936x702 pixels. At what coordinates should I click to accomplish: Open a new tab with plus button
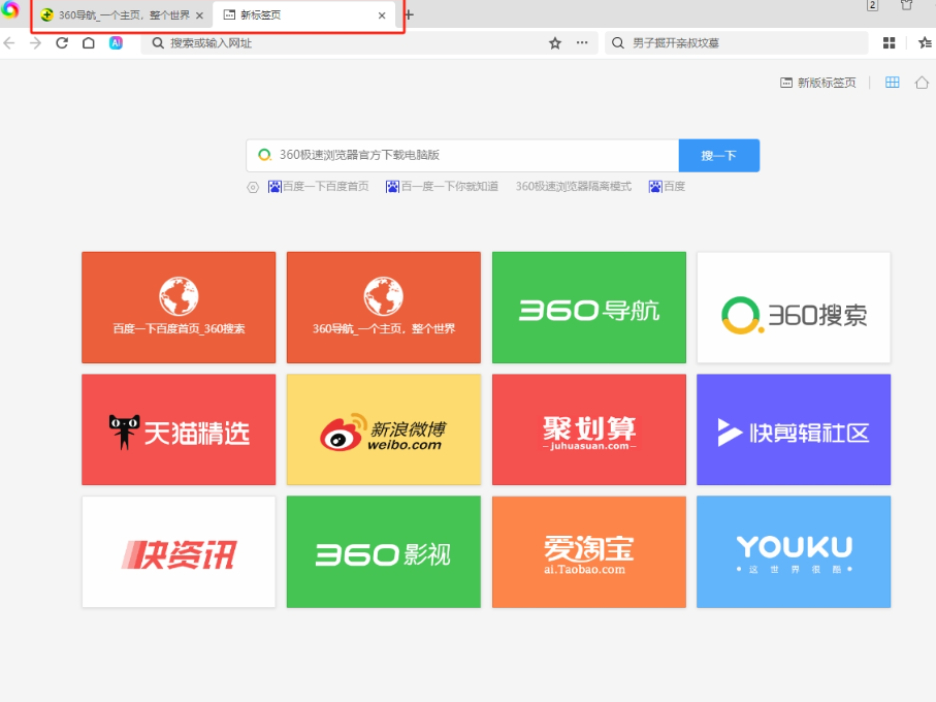pyautogui.click(x=409, y=15)
